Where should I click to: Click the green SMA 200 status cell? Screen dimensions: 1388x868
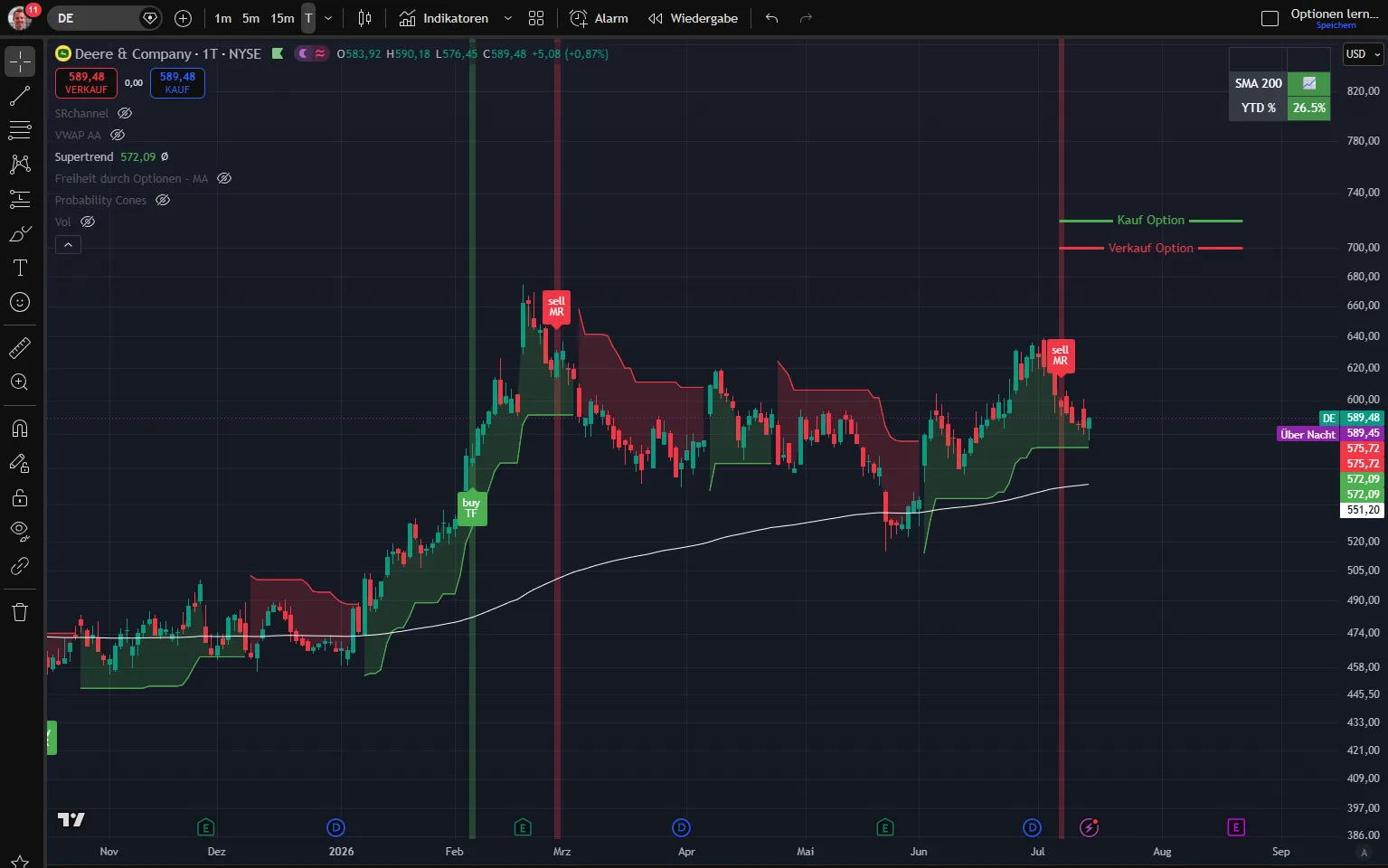click(1309, 83)
